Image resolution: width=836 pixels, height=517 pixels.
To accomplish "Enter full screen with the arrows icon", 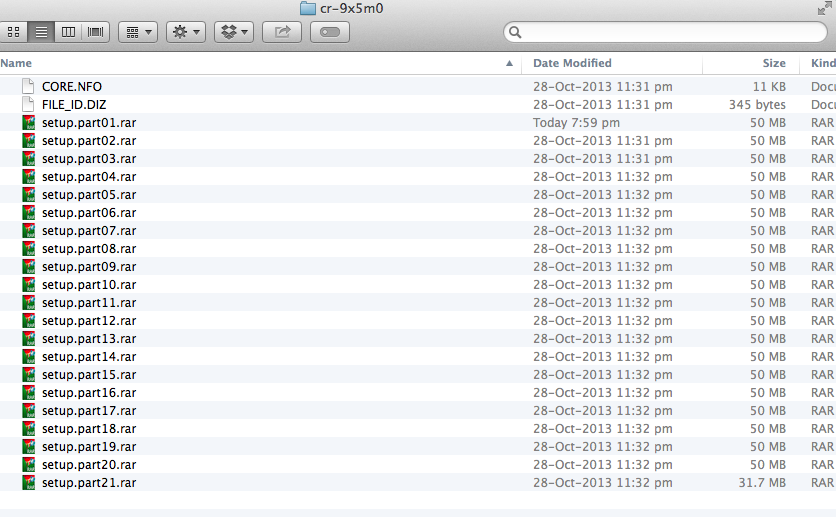I will click(824, 9).
